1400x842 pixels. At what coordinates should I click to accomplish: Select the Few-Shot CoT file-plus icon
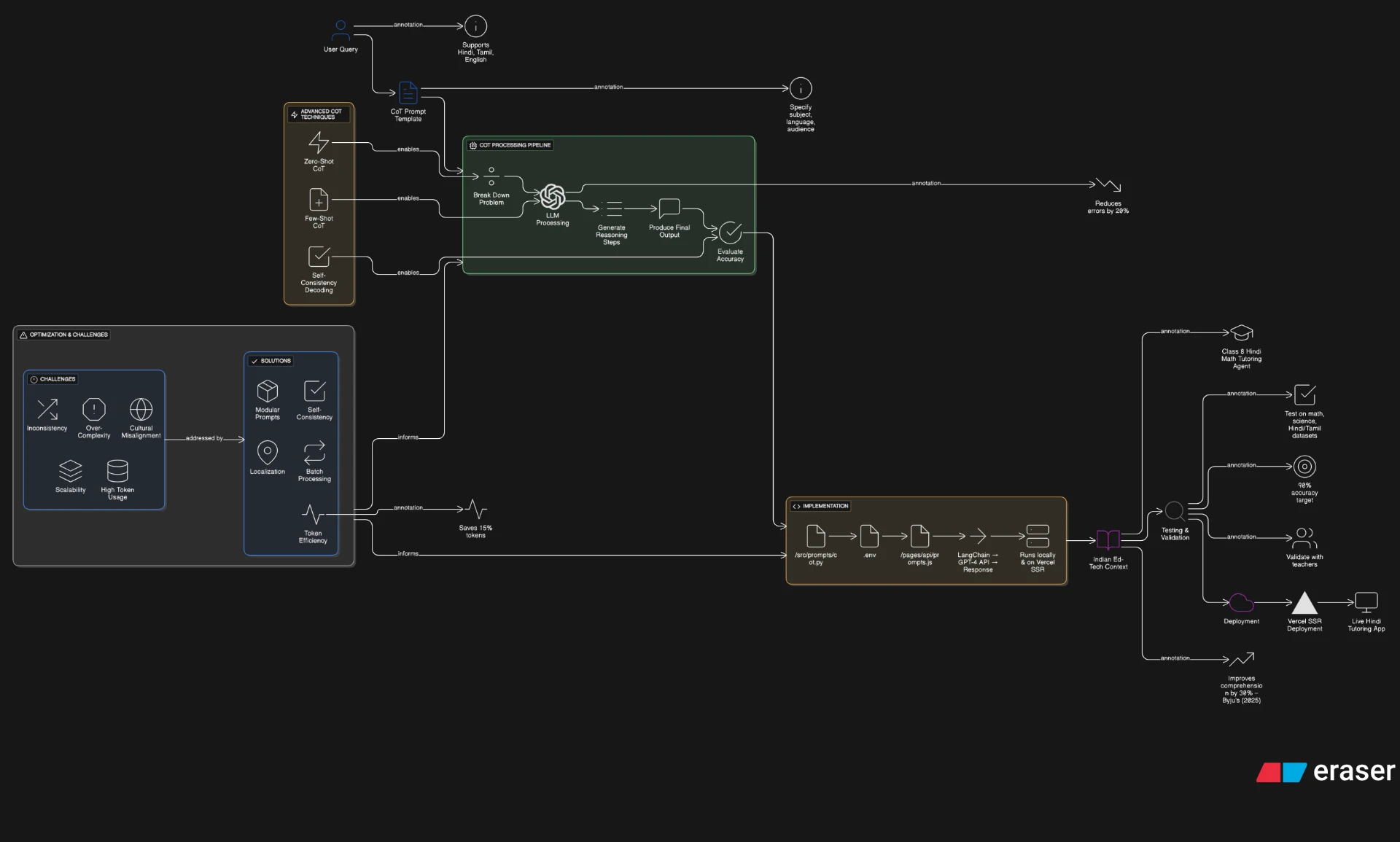319,199
